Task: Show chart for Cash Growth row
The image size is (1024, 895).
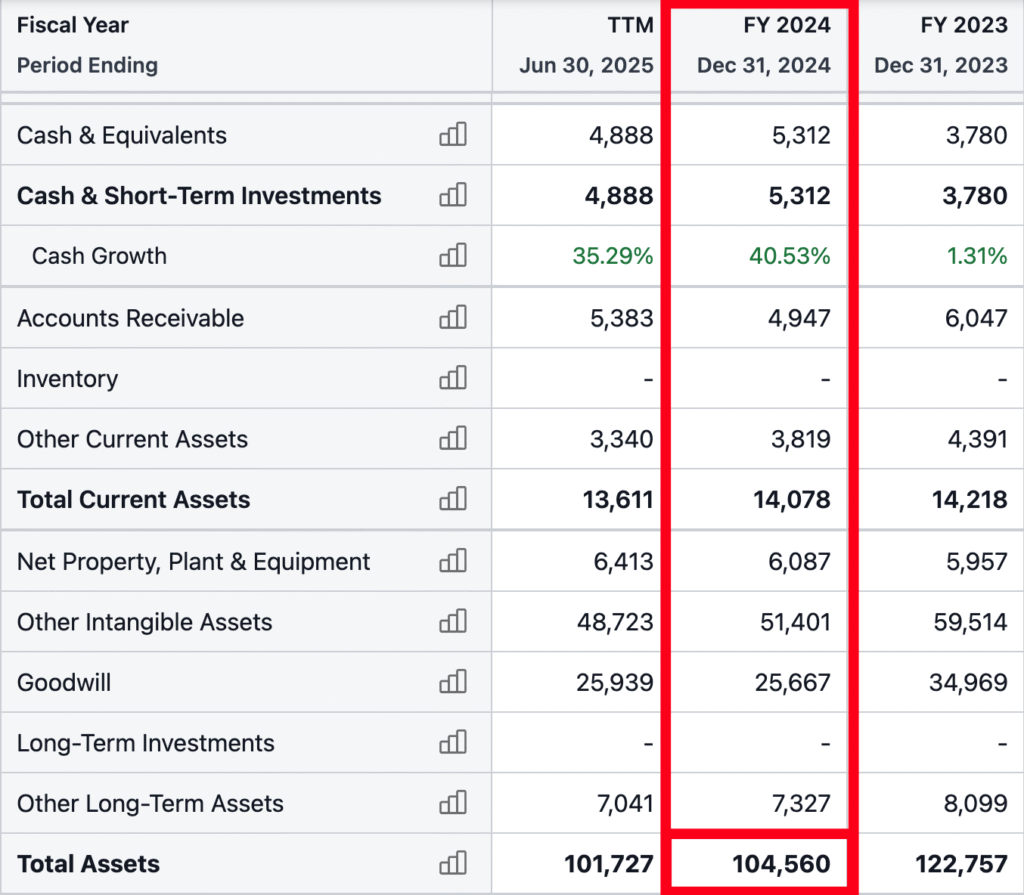Action: coord(453,256)
